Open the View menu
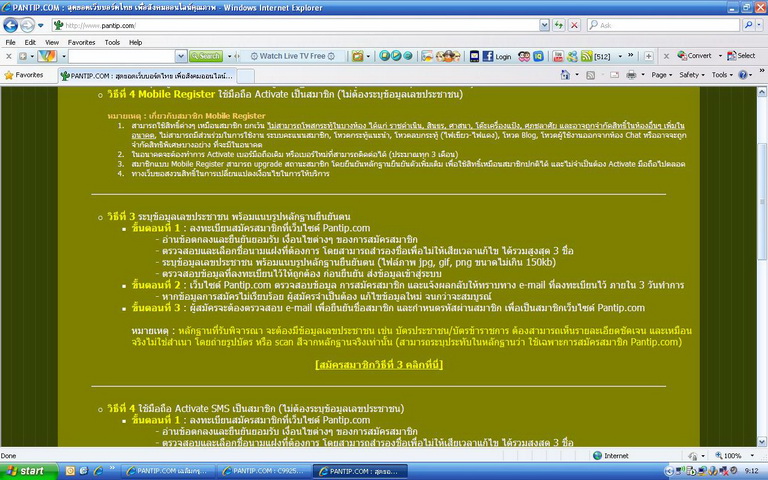The width and height of the screenshot is (768, 480). 52,43
